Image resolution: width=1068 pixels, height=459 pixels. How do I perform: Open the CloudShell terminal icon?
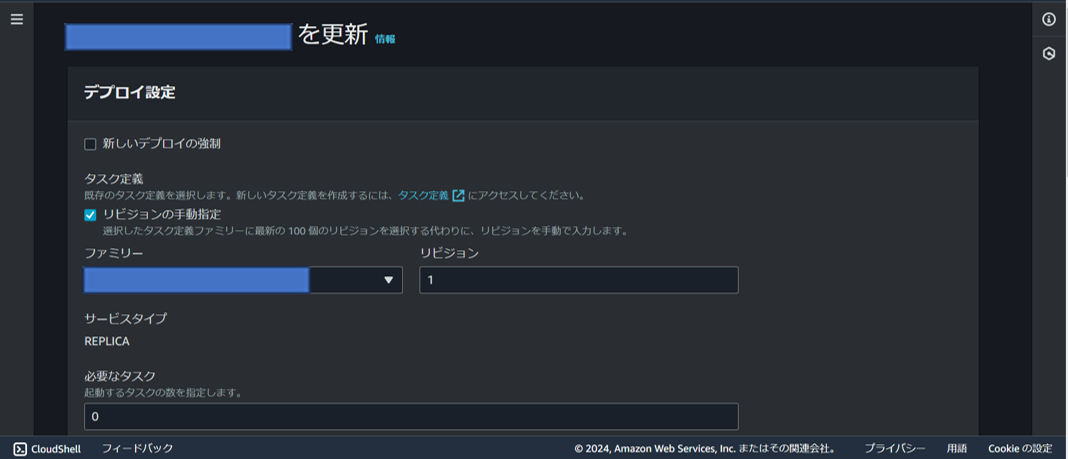tap(20, 449)
